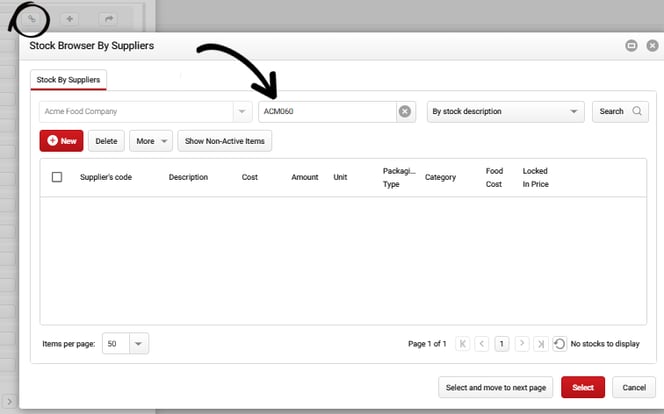Go to the next page

521,343
